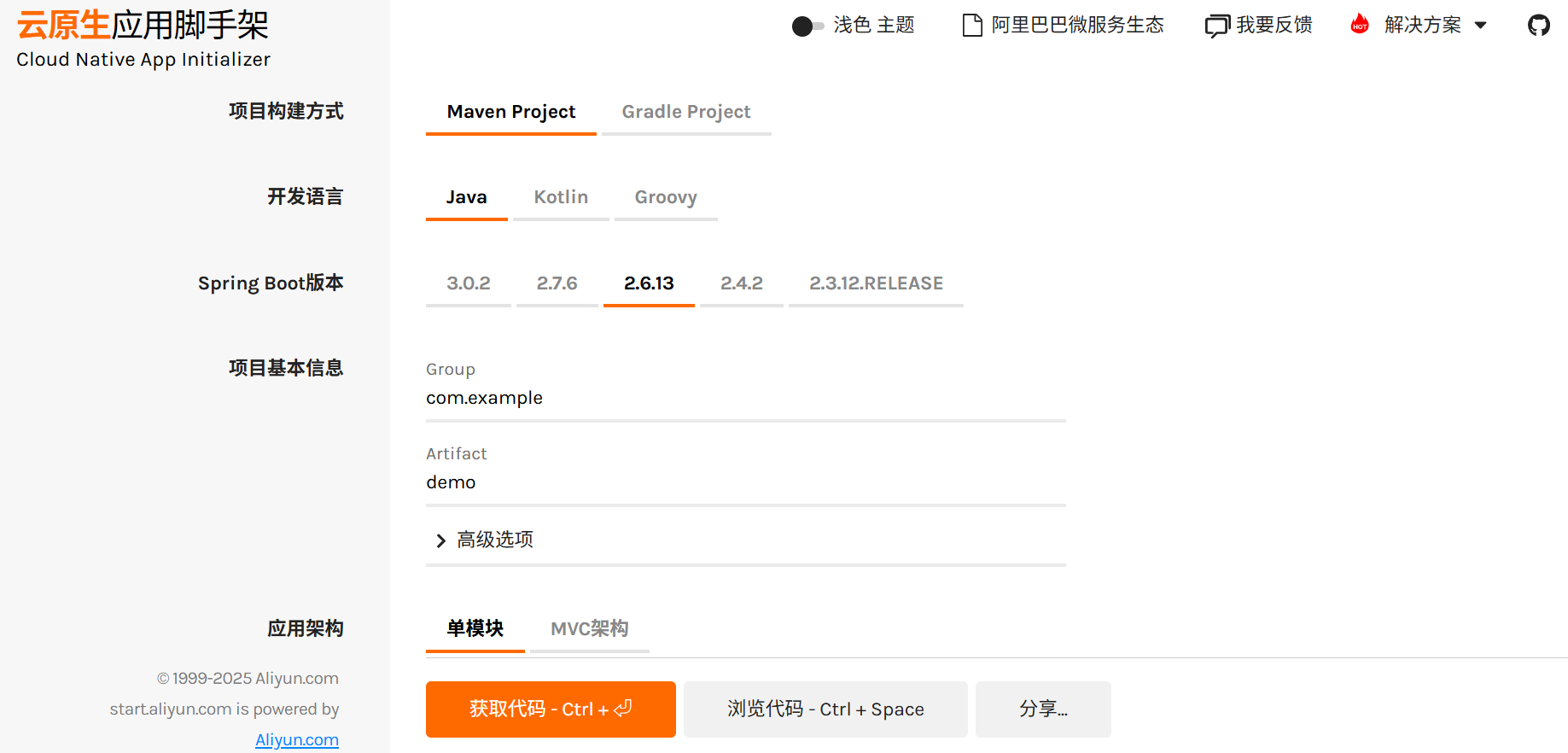Select the MVC架构 architecture tab
The height and width of the screenshot is (753, 1568).
click(590, 629)
